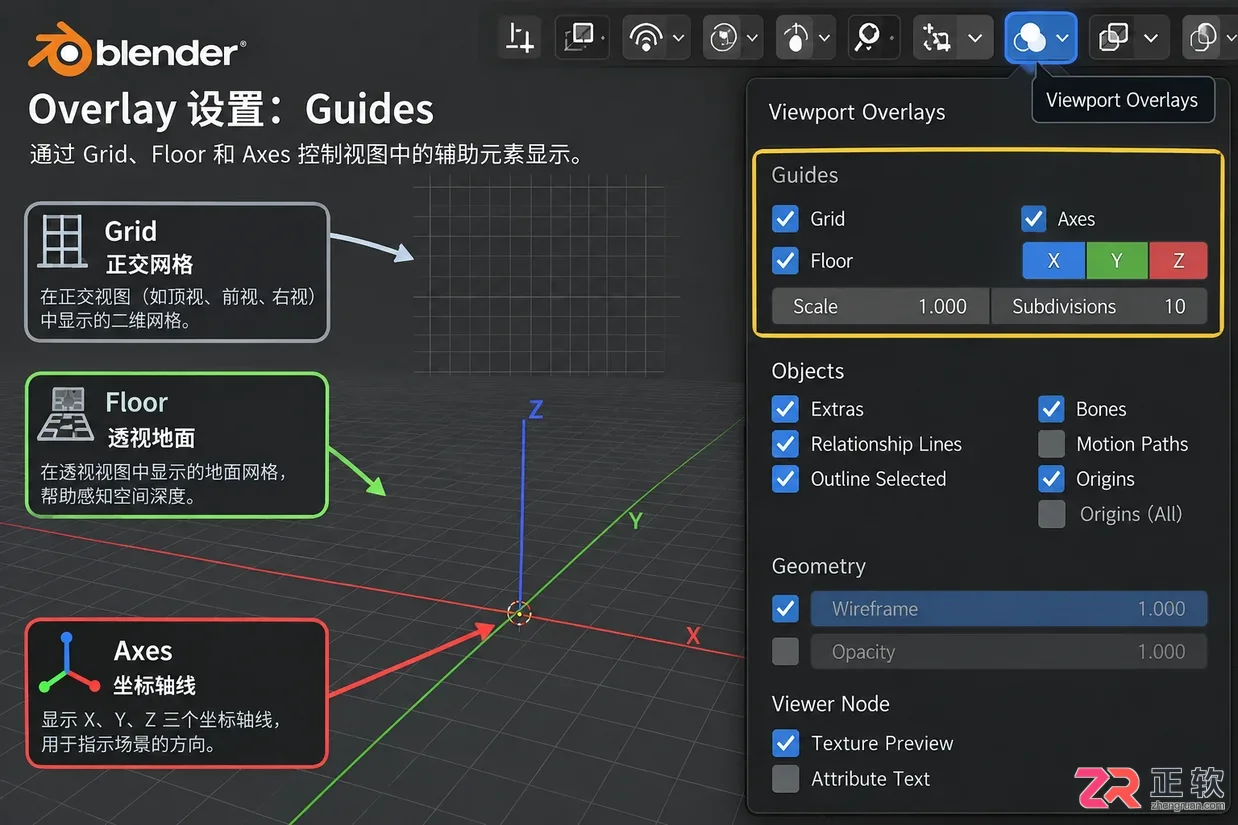Image resolution: width=1238 pixels, height=825 pixels.
Task: Click the wifi-like signal arcs icon
Action: click(x=646, y=38)
